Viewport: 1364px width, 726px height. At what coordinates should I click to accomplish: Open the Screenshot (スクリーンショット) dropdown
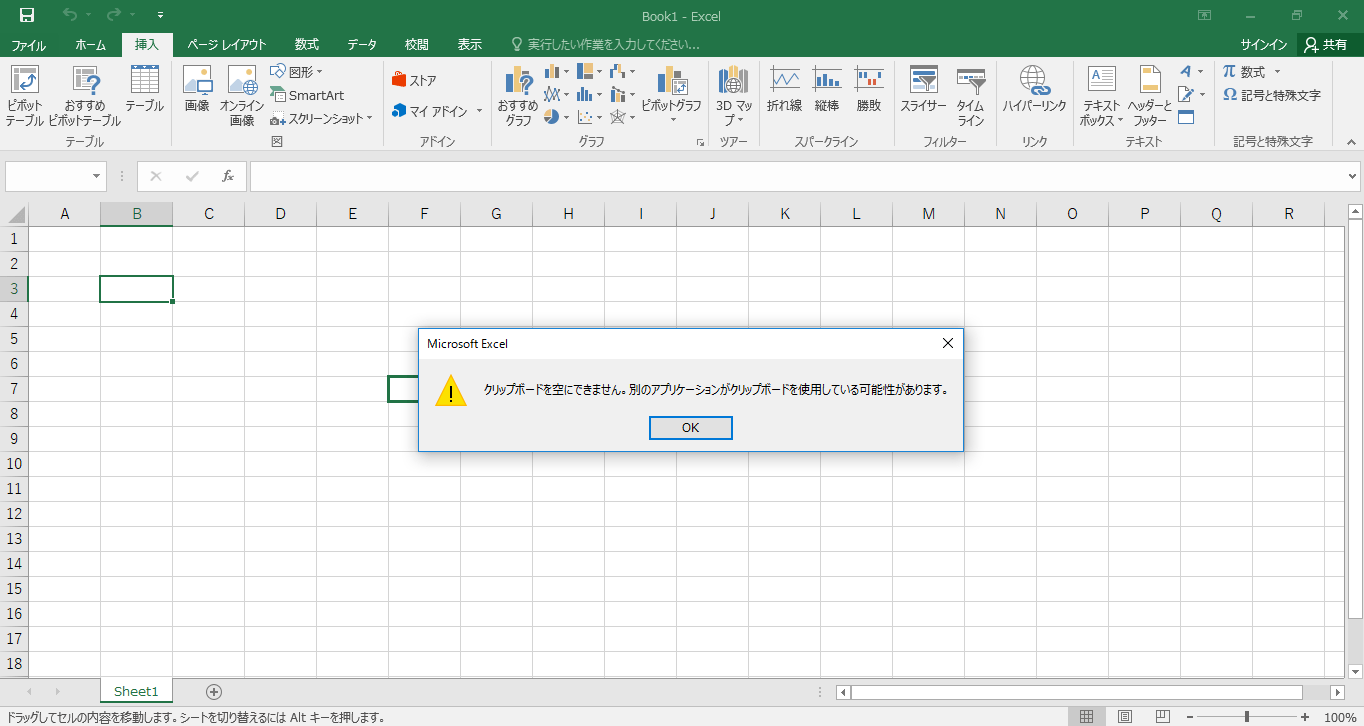point(321,118)
